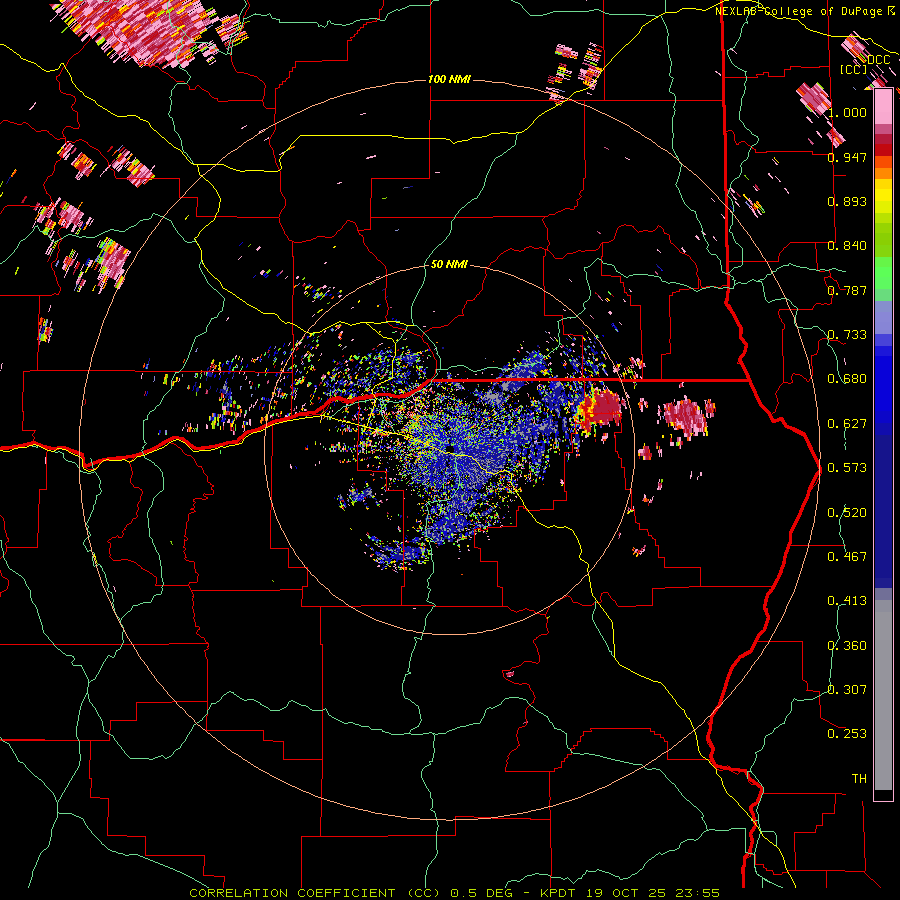Click the 0.307 color scale value
This screenshot has height=900, width=900.
point(847,689)
